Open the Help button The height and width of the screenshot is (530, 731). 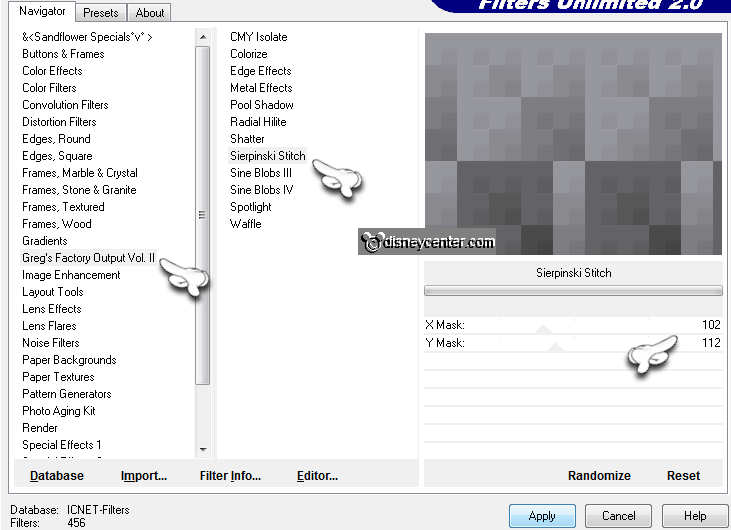pos(695,516)
